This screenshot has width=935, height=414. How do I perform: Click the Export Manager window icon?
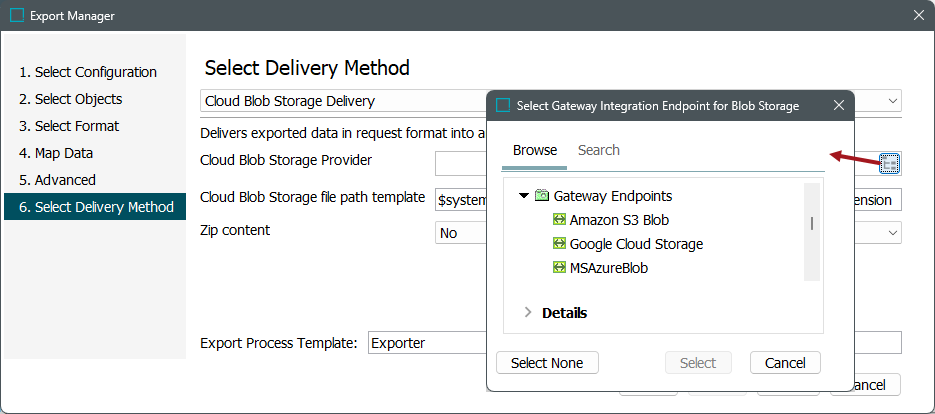[17, 16]
